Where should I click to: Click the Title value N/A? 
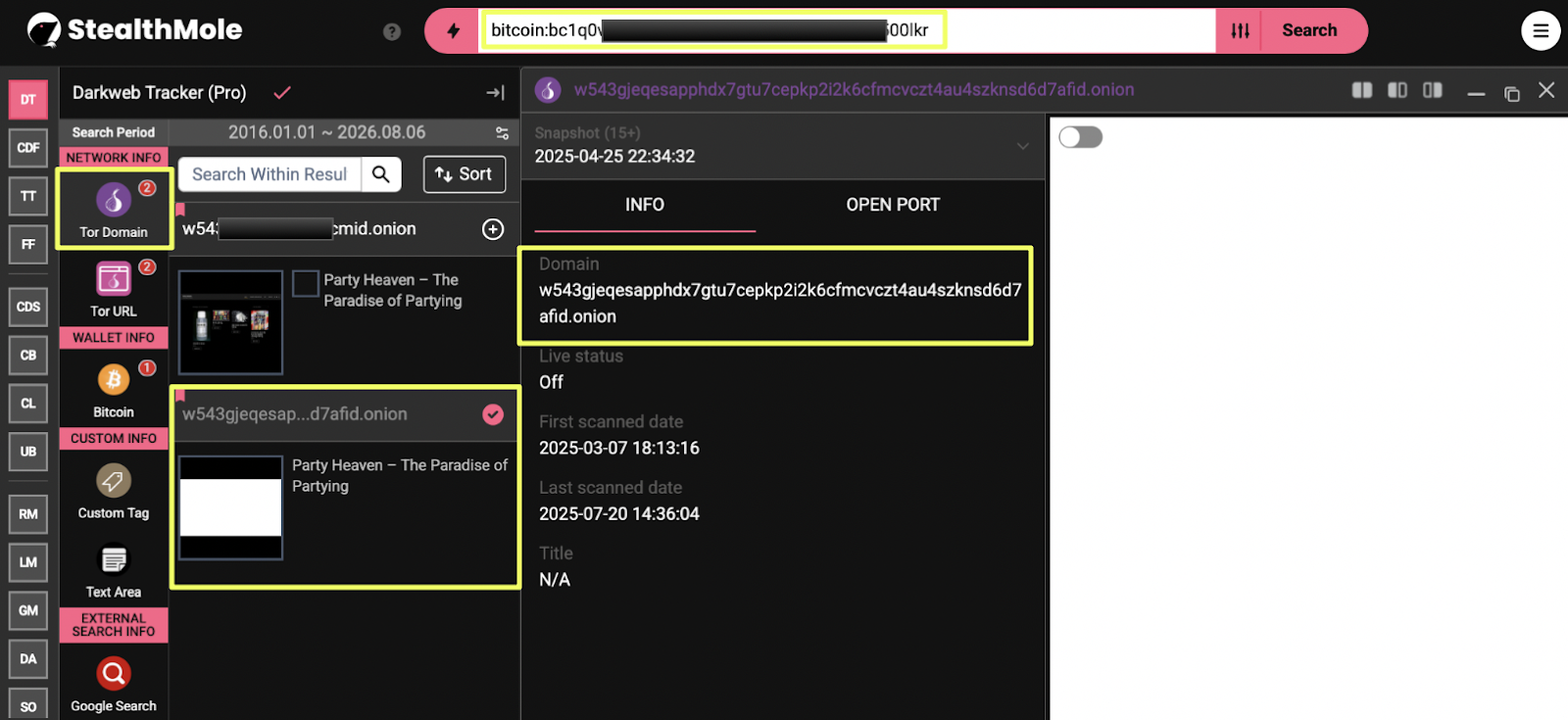(x=555, y=580)
